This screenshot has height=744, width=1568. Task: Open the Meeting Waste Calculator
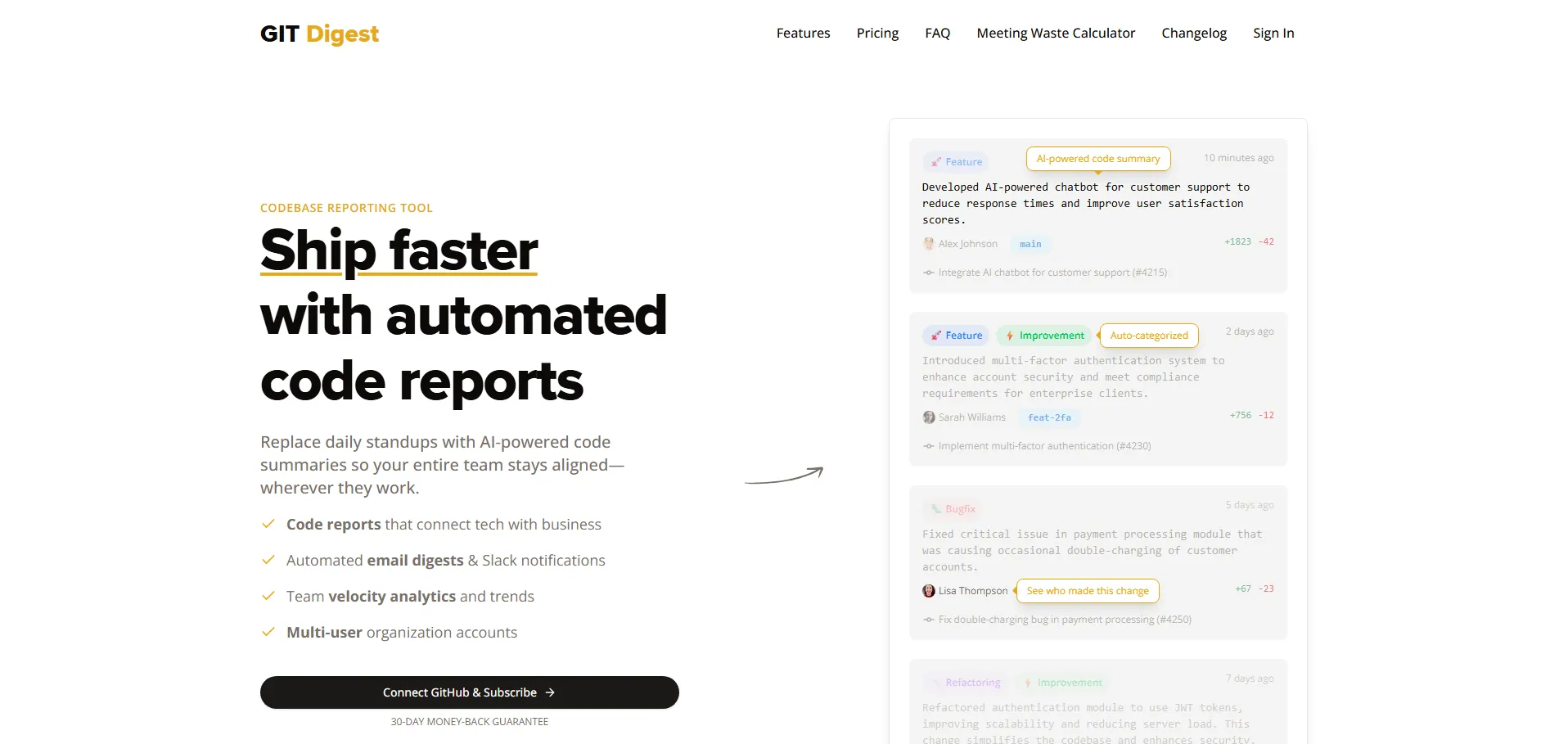1055,34
